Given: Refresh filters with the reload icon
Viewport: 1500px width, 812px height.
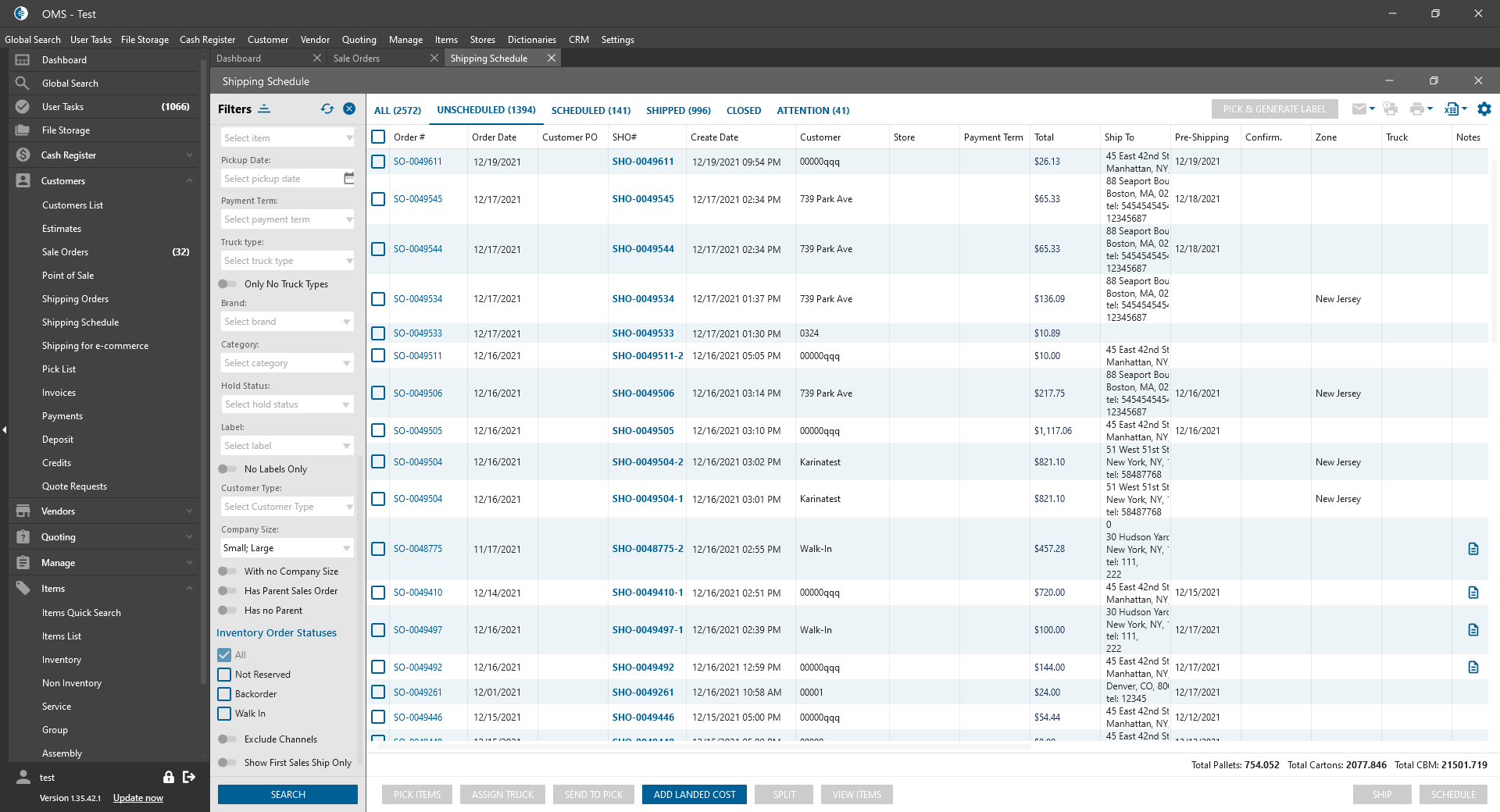Looking at the screenshot, I should [x=327, y=109].
